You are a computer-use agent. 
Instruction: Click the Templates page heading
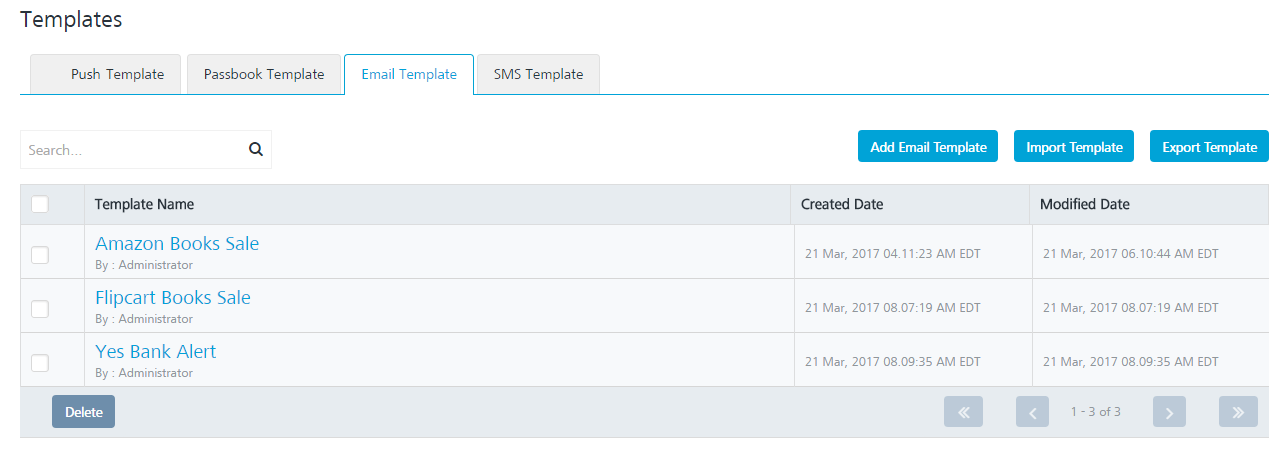[71, 18]
